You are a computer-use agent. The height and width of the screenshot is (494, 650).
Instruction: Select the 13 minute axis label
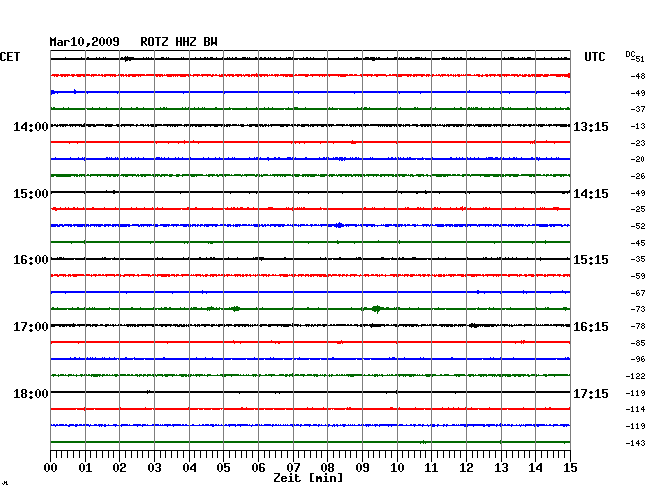pos(501,467)
